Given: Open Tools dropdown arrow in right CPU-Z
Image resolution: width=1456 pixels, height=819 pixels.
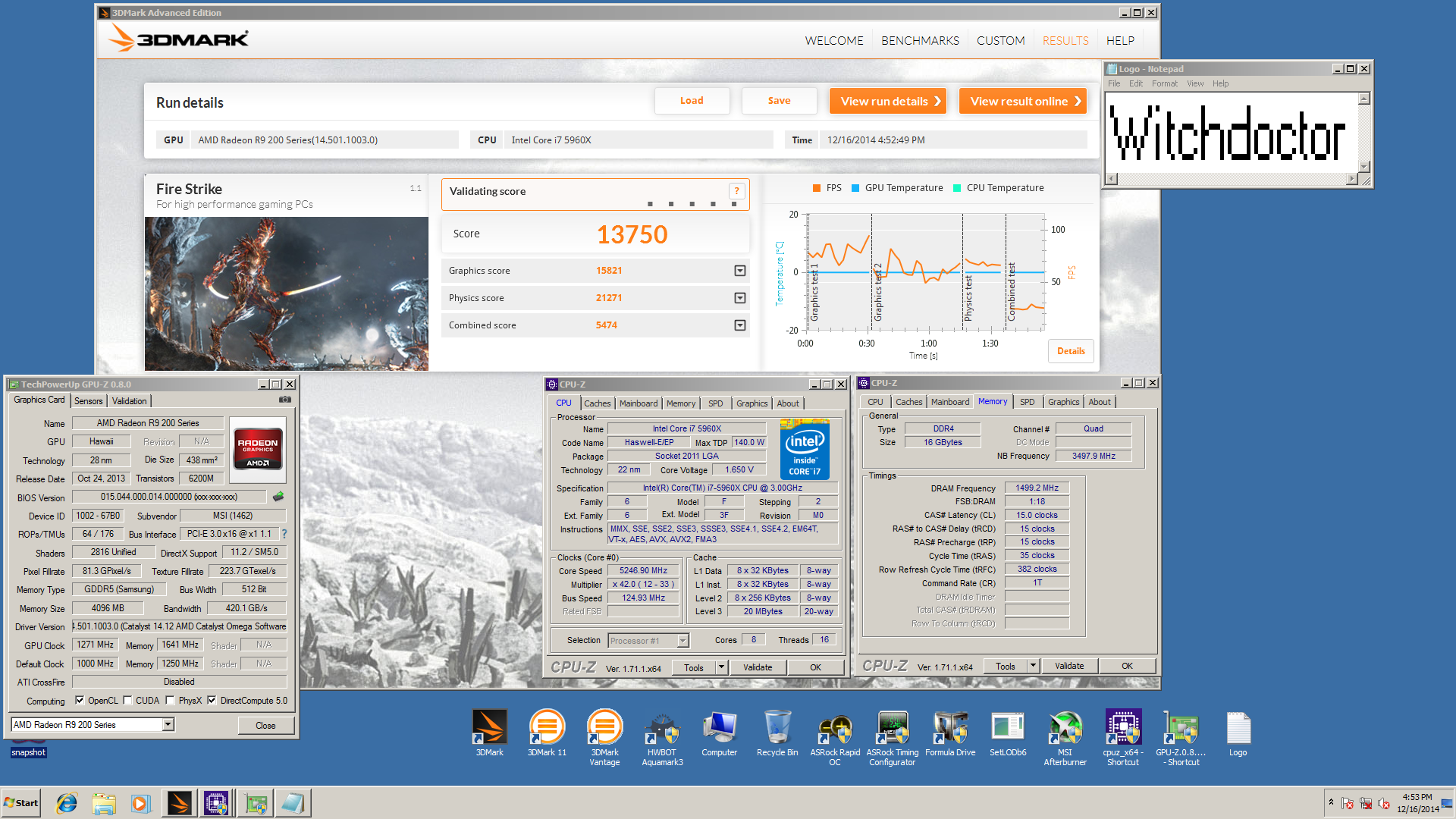Looking at the screenshot, I should pos(1033,666).
